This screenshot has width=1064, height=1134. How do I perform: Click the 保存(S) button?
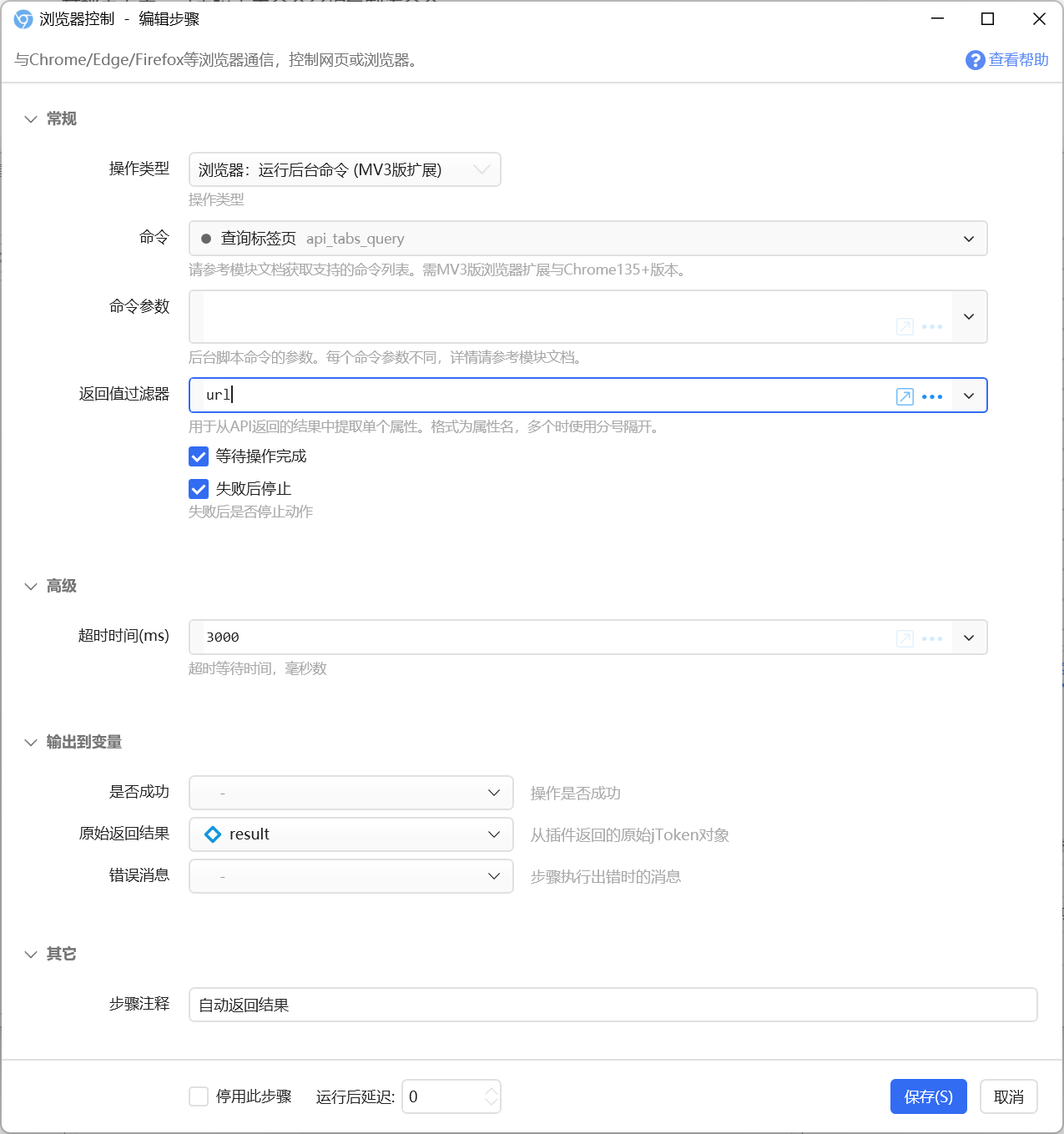coord(928,1096)
